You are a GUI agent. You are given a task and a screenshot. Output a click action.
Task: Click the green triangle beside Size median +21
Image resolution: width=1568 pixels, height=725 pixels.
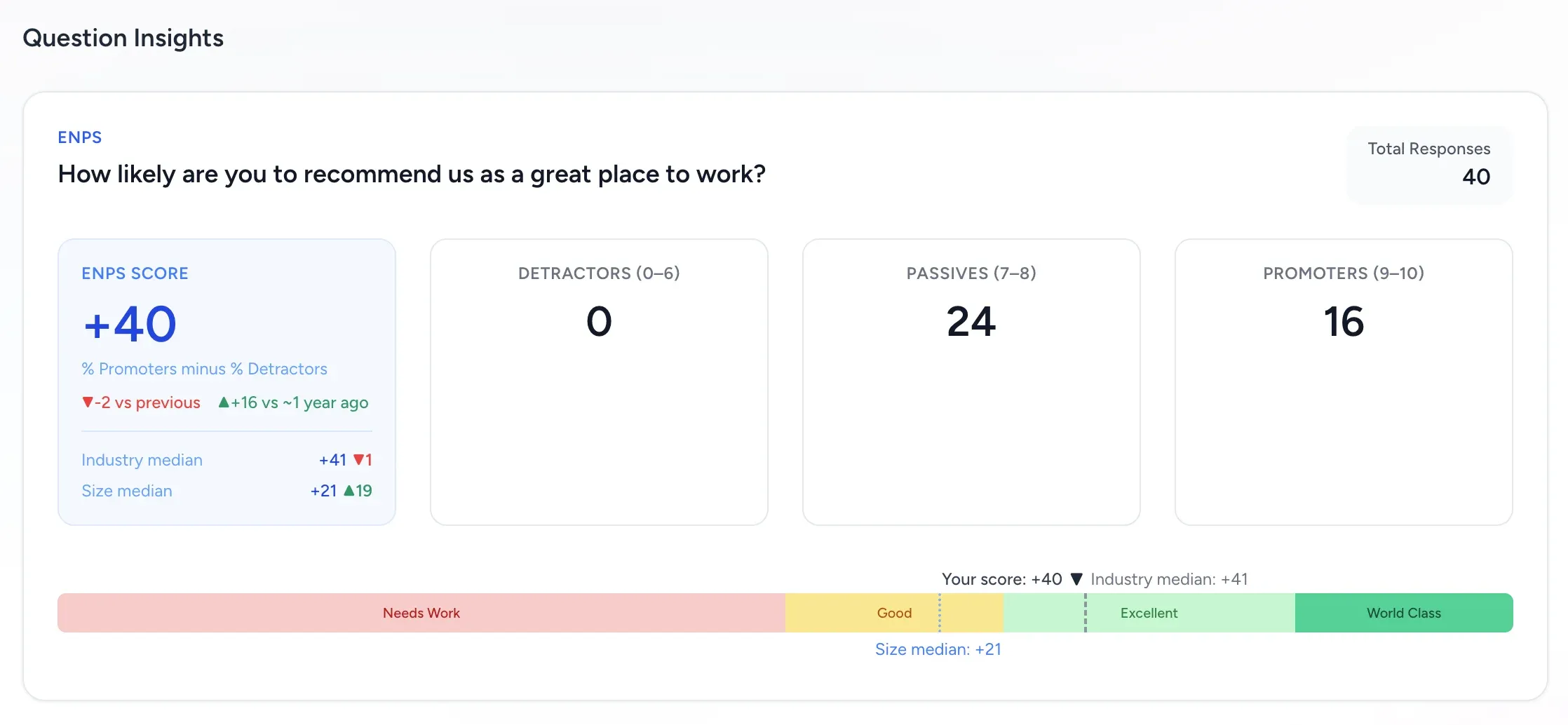[351, 491]
